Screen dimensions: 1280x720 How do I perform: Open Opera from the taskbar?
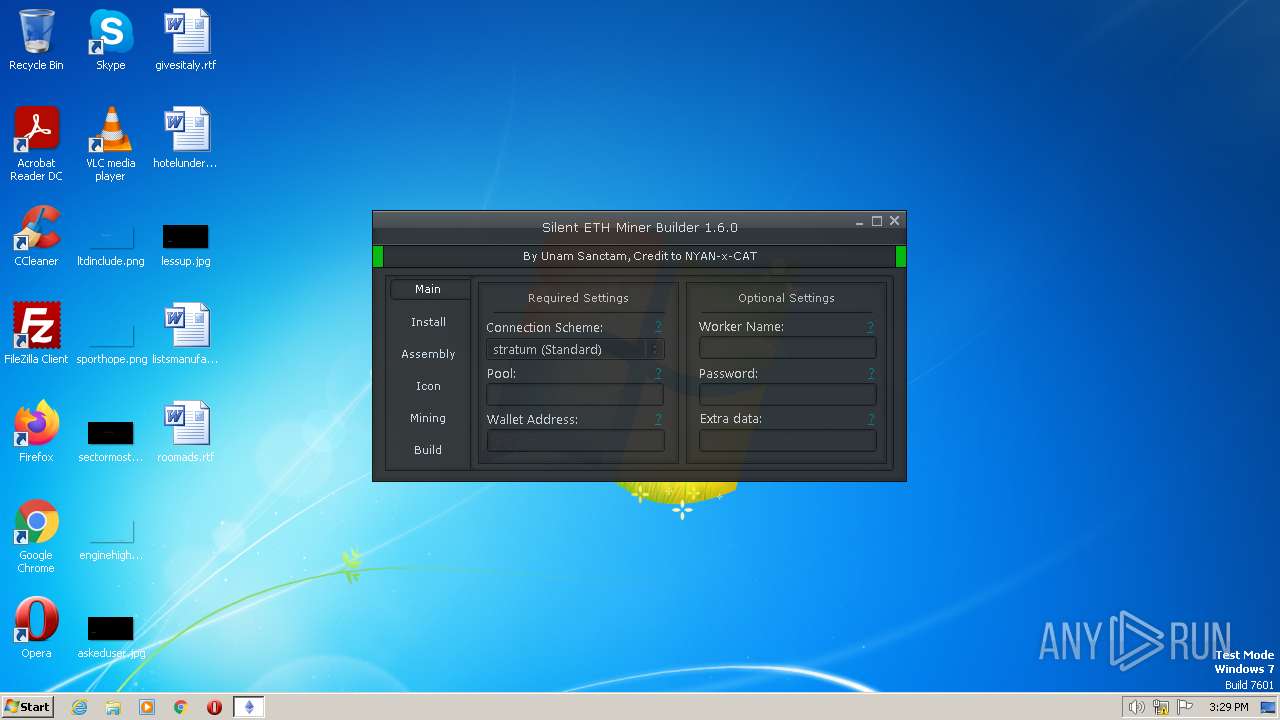[x=214, y=707]
